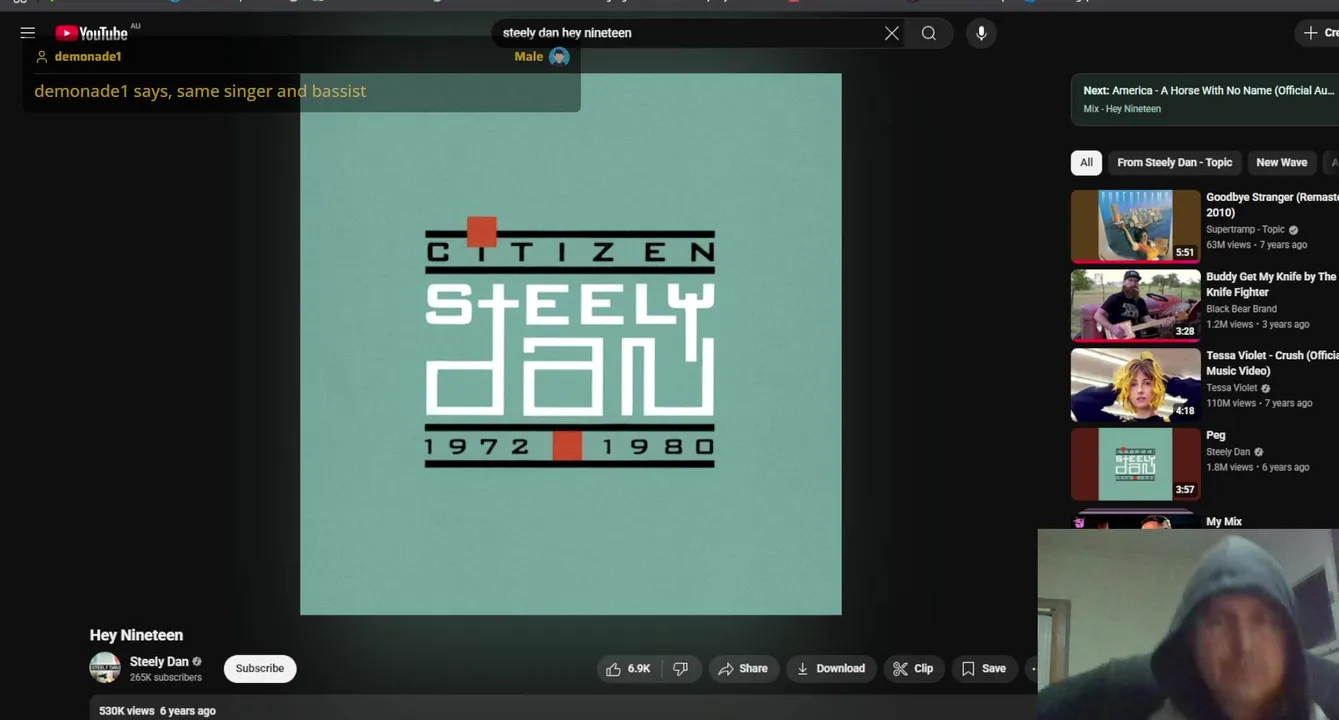1339x720 pixels.
Task: Open the Steely Dan channel name link
Action: 159,661
